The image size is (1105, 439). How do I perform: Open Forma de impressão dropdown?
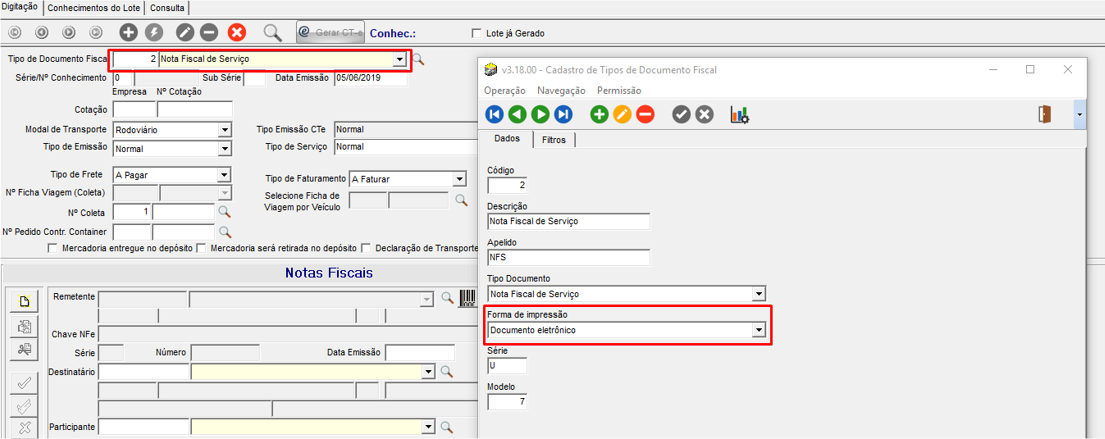(x=758, y=330)
